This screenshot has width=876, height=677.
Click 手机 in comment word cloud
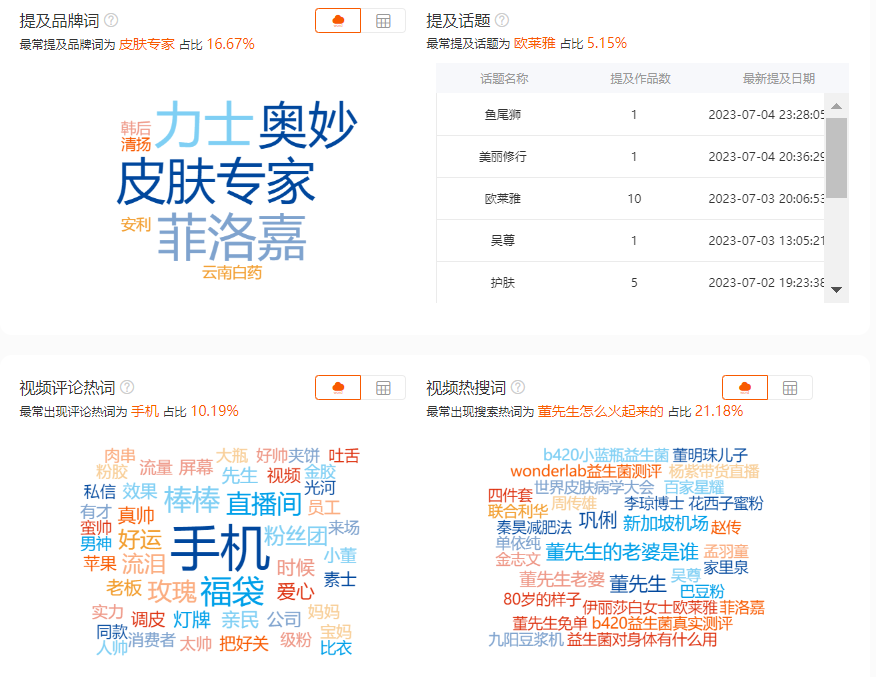pos(220,549)
